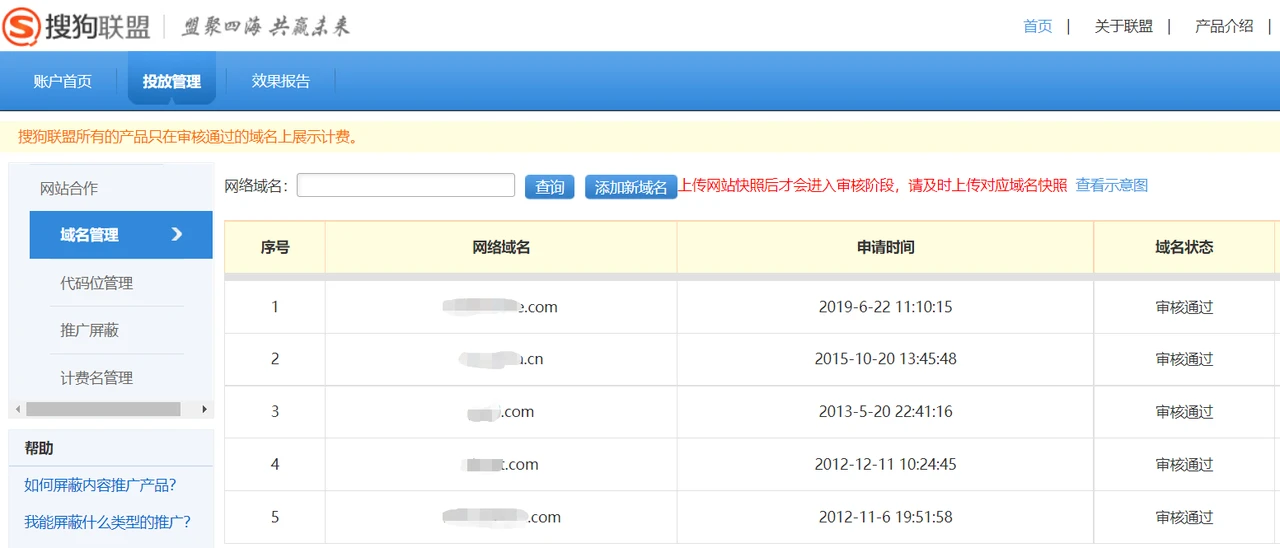The width and height of the screenshot is (1280, 548).
Task: Go to 首页 in top navigation
Action: coord(1037,26)
